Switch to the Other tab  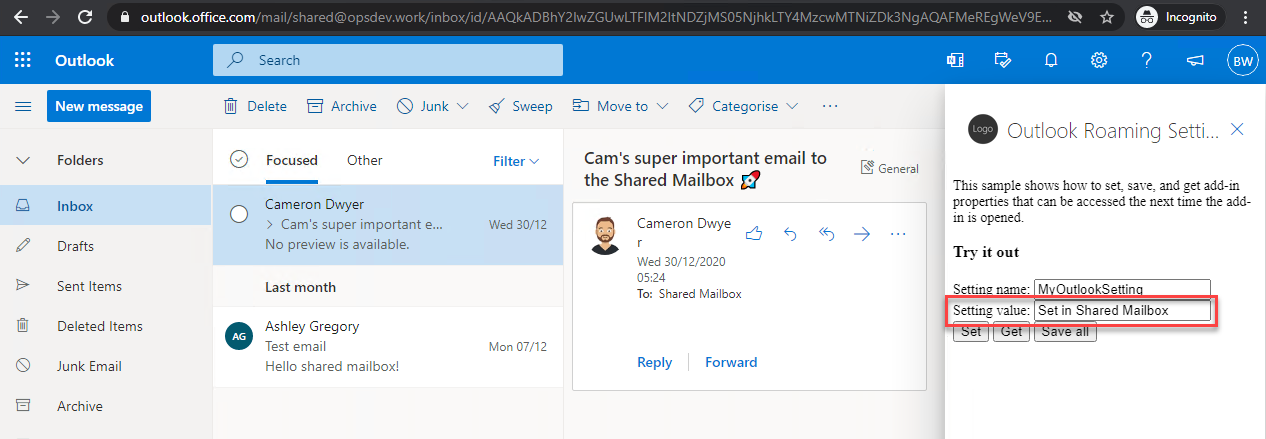(364, 160)
